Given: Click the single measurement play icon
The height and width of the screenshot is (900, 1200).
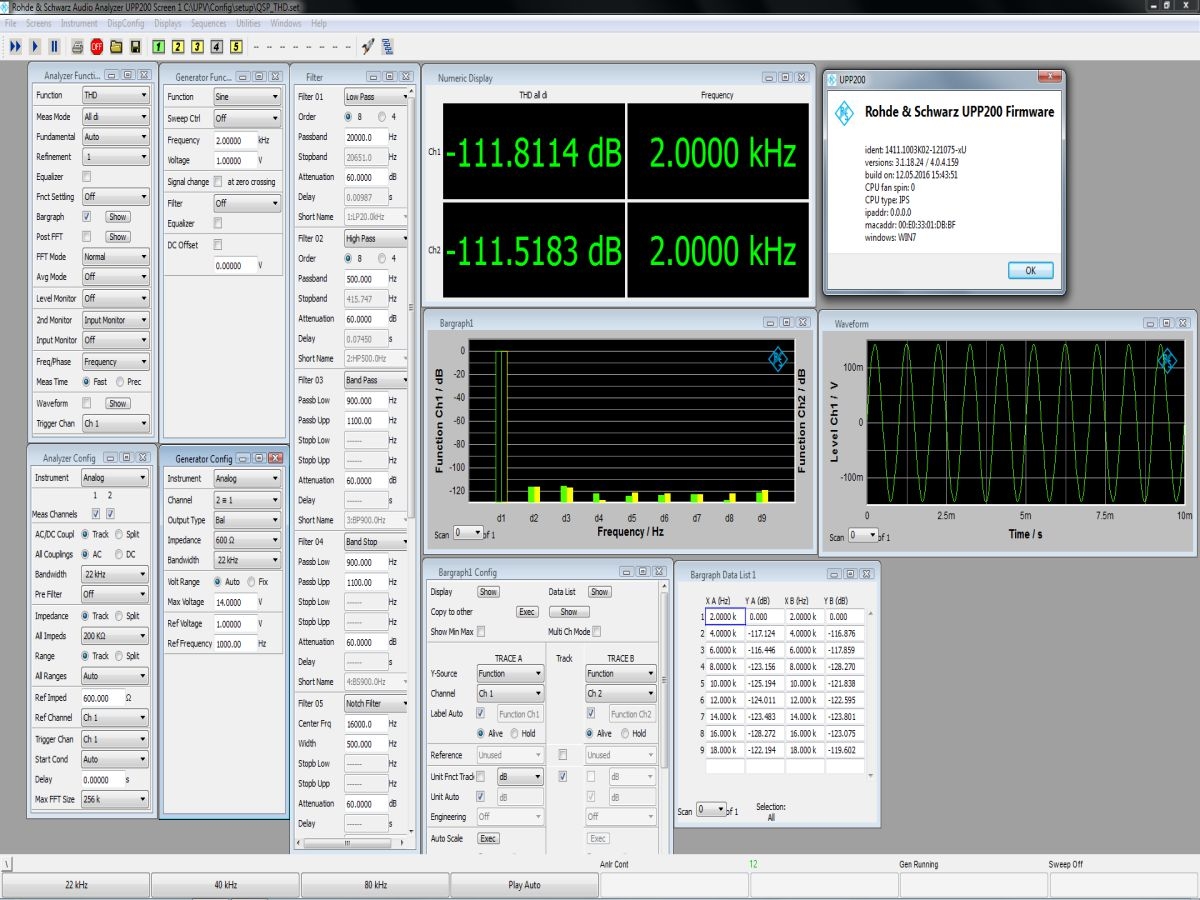Looking at the screenshot, I should (35, 46).
